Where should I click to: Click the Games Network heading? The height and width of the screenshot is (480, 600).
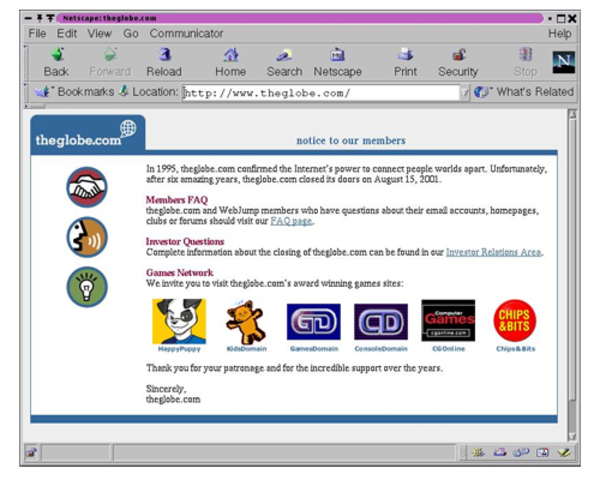(x=179, y=273)
